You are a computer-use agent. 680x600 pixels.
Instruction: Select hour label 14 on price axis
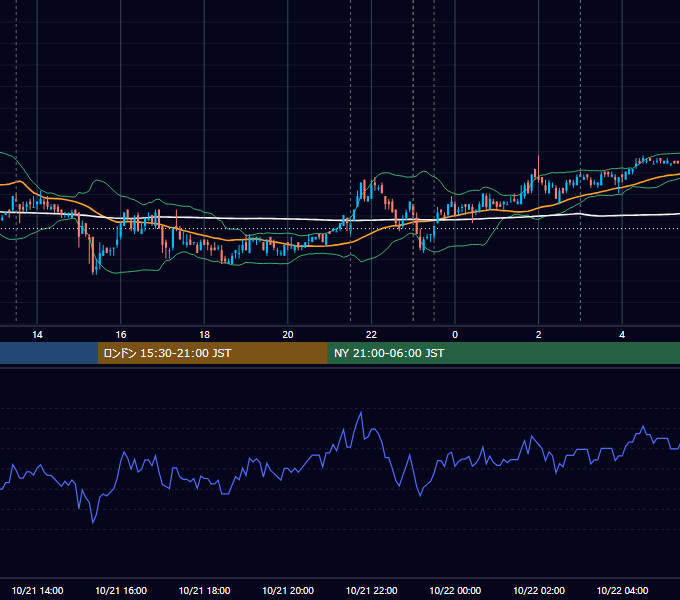(37, 335)
